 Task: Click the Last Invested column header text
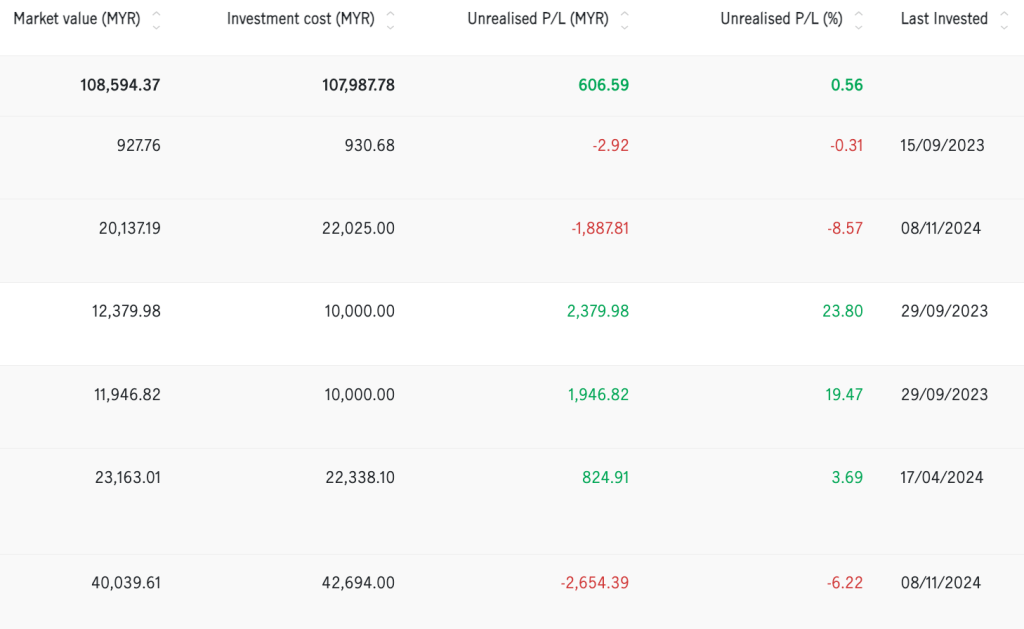coord(943,19)
